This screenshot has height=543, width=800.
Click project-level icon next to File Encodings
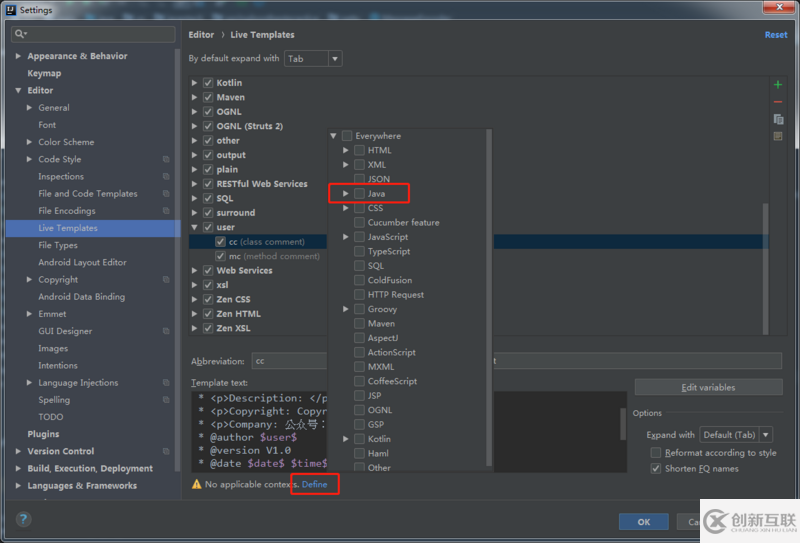pyautogui.click(x=166, y=211)
